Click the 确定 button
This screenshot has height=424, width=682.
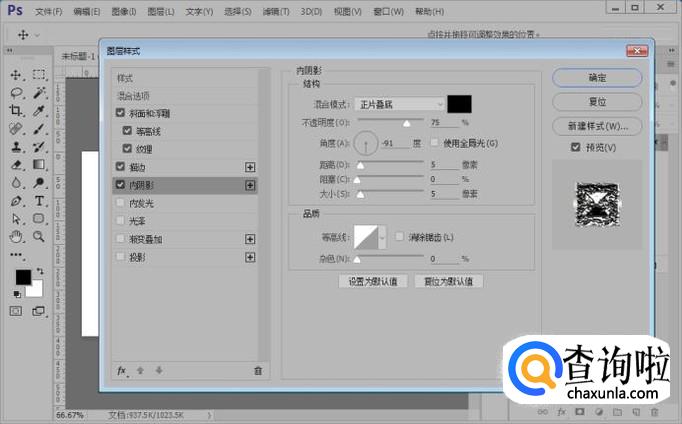(597, 78)
